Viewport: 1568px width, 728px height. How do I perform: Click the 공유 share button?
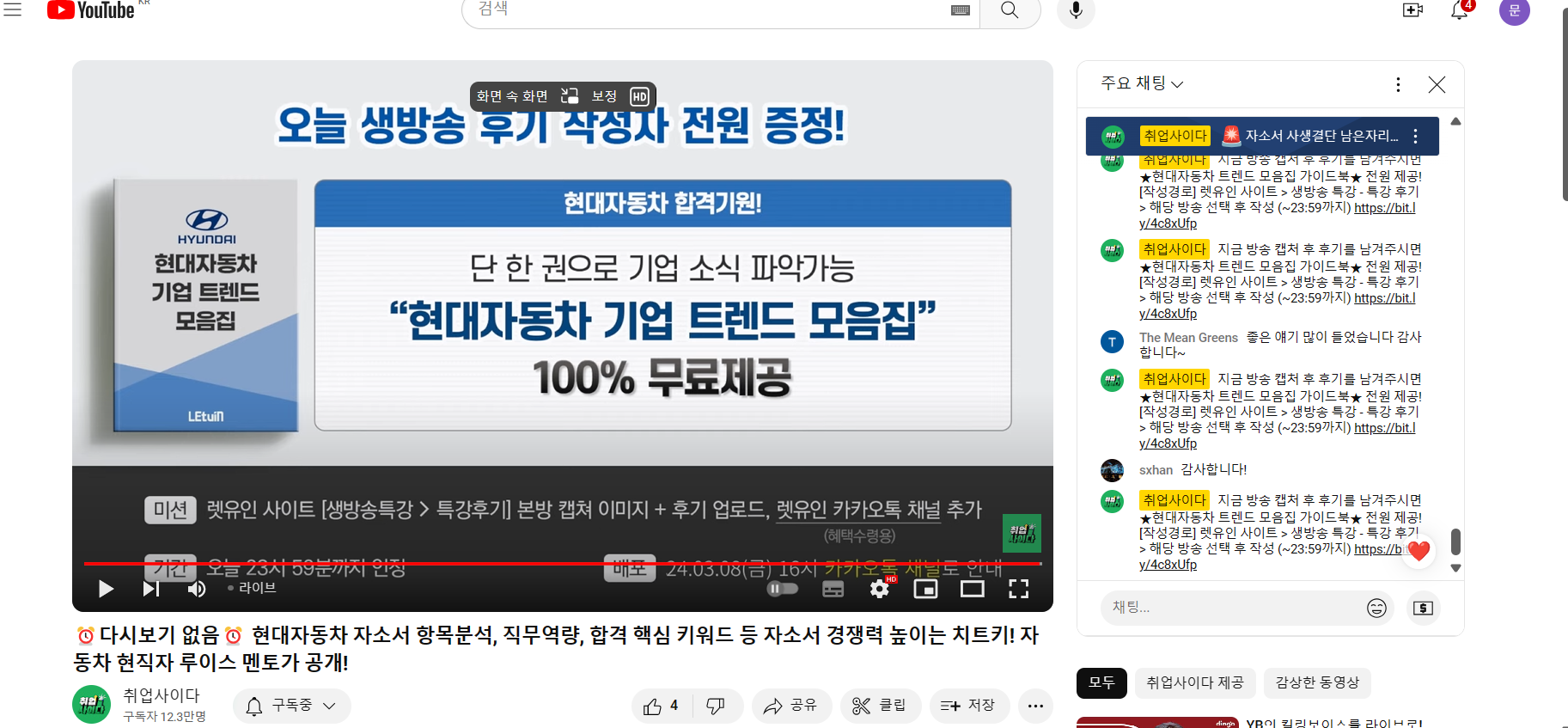(790, 706)
